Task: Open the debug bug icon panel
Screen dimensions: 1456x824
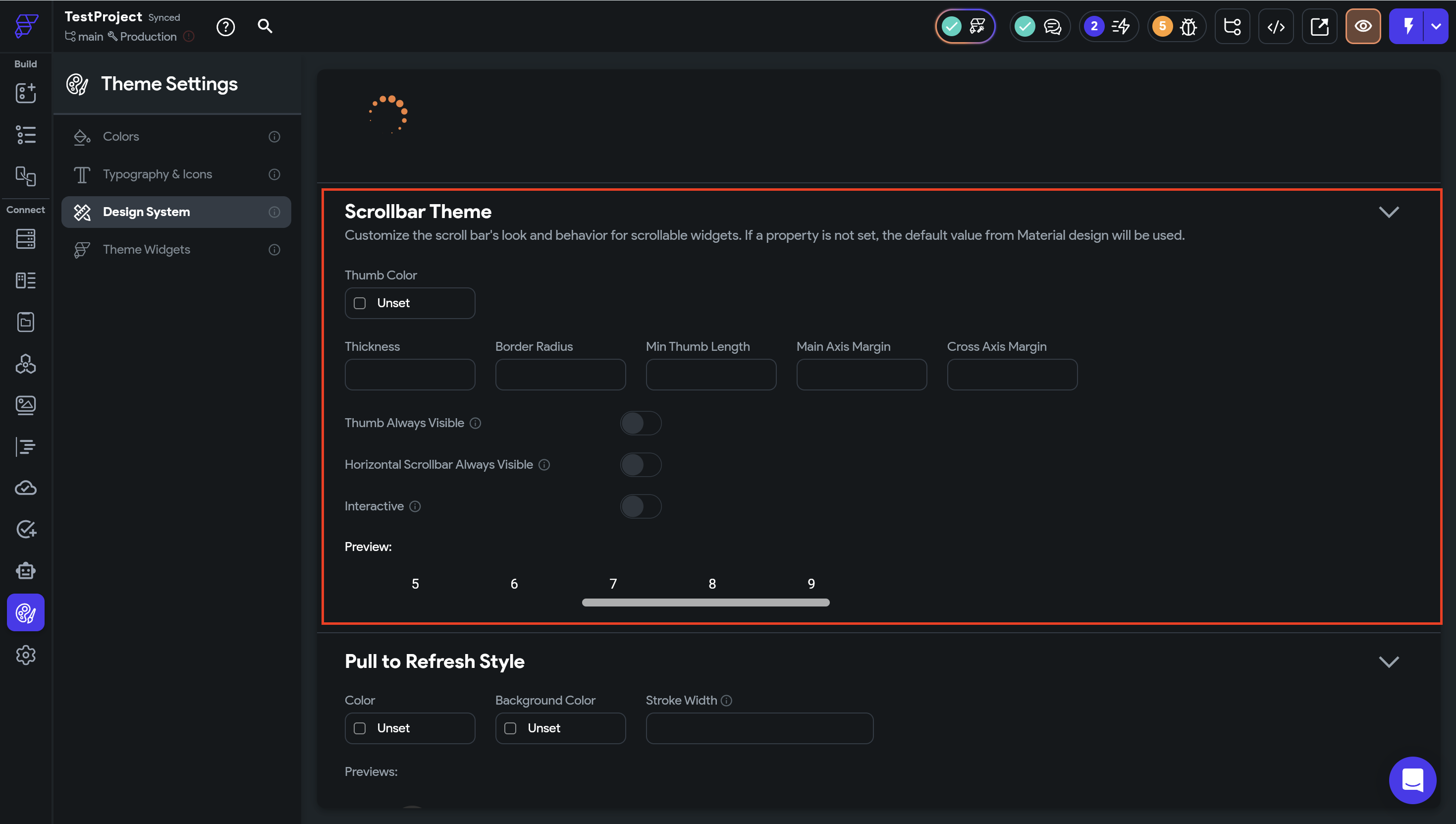Action: pyautogui.click(x=1188, y=27)
